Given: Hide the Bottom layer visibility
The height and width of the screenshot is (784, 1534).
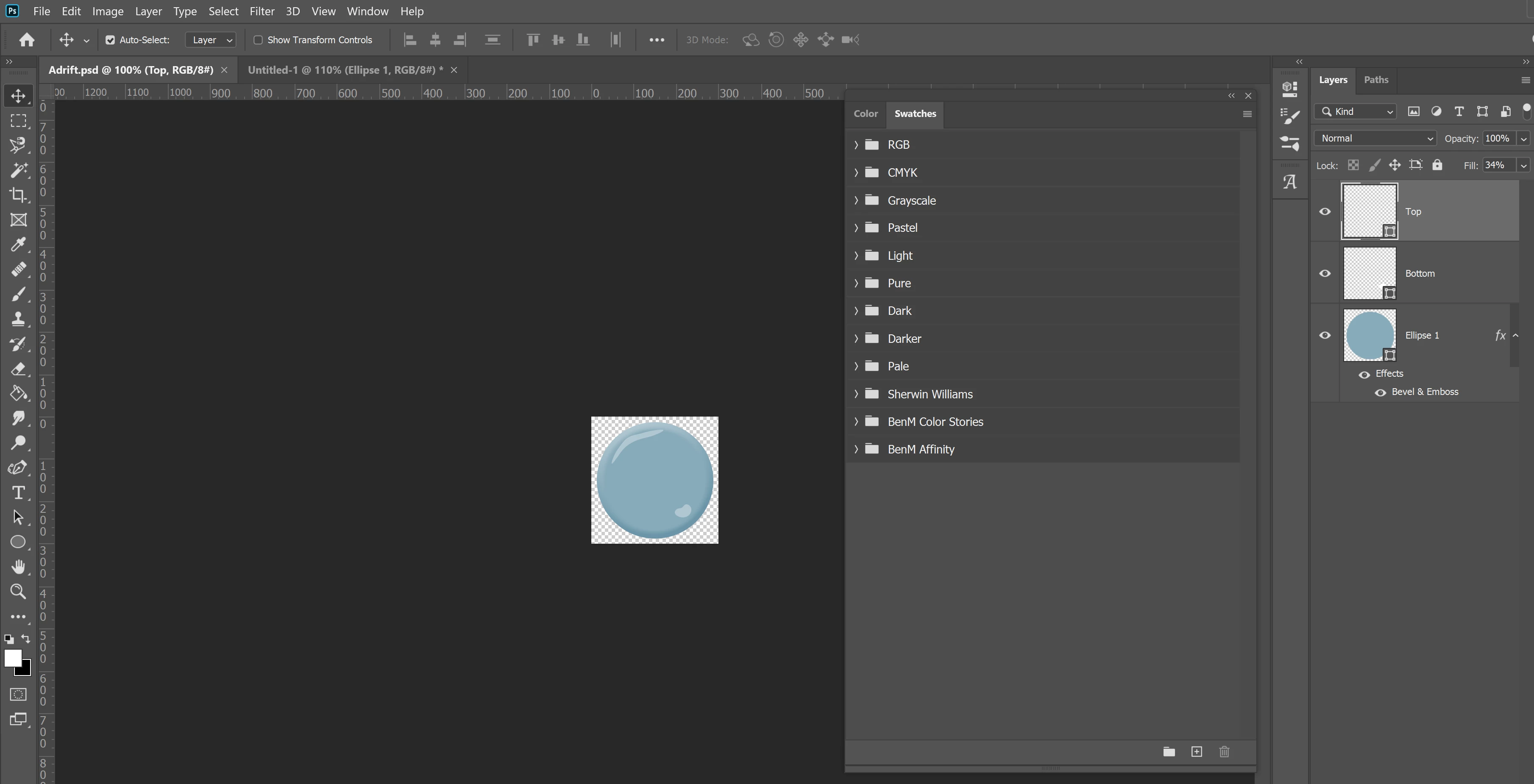Looking at the screenshot, I should point(1325,273).
